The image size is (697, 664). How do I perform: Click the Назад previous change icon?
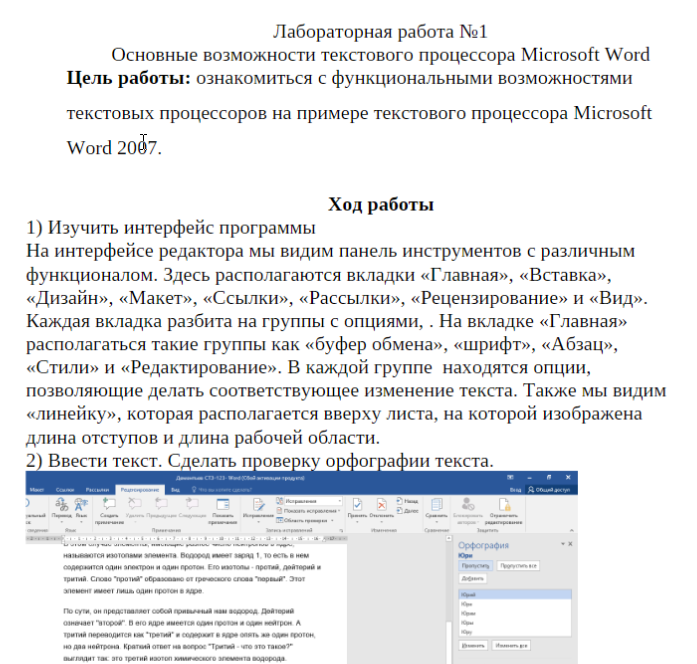(399, 500)
